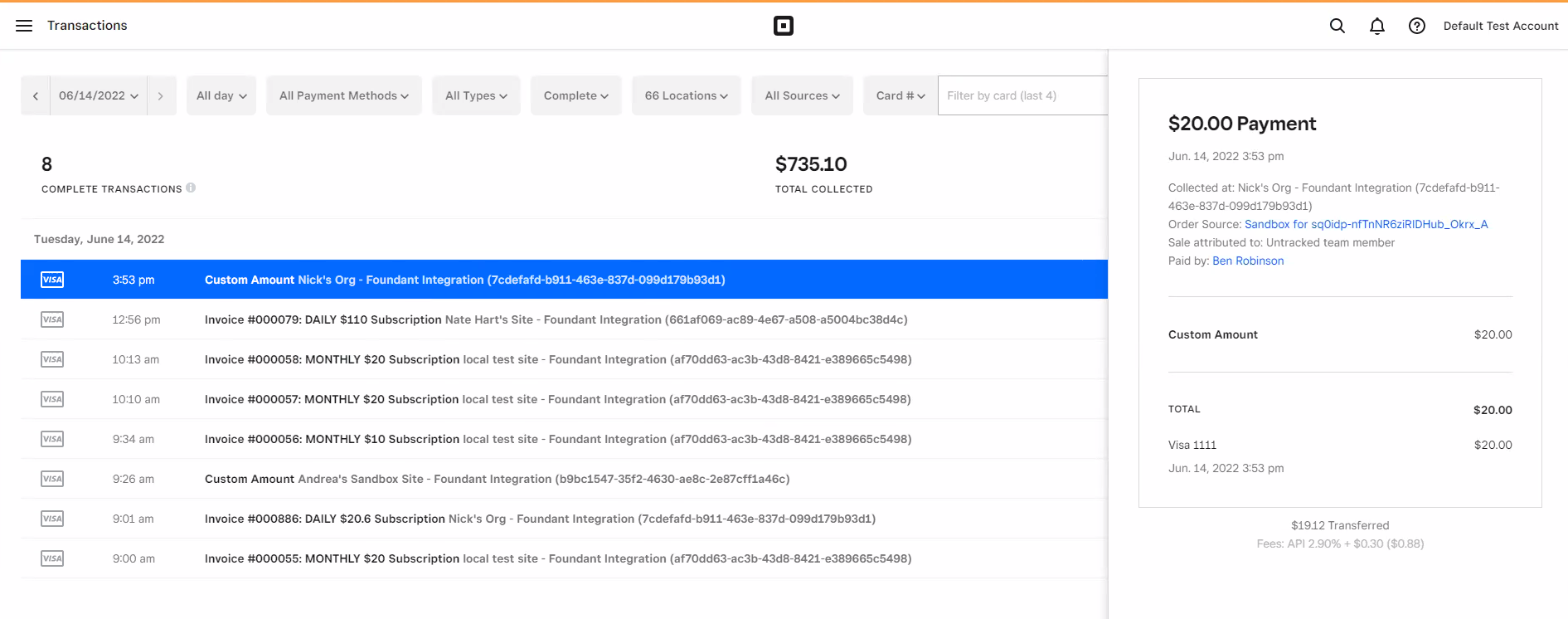This screenshot has width=1568, height=619.
Task: Select Invoice #000055 MONTHLY $20 transaction
Action: click(564, 558)
